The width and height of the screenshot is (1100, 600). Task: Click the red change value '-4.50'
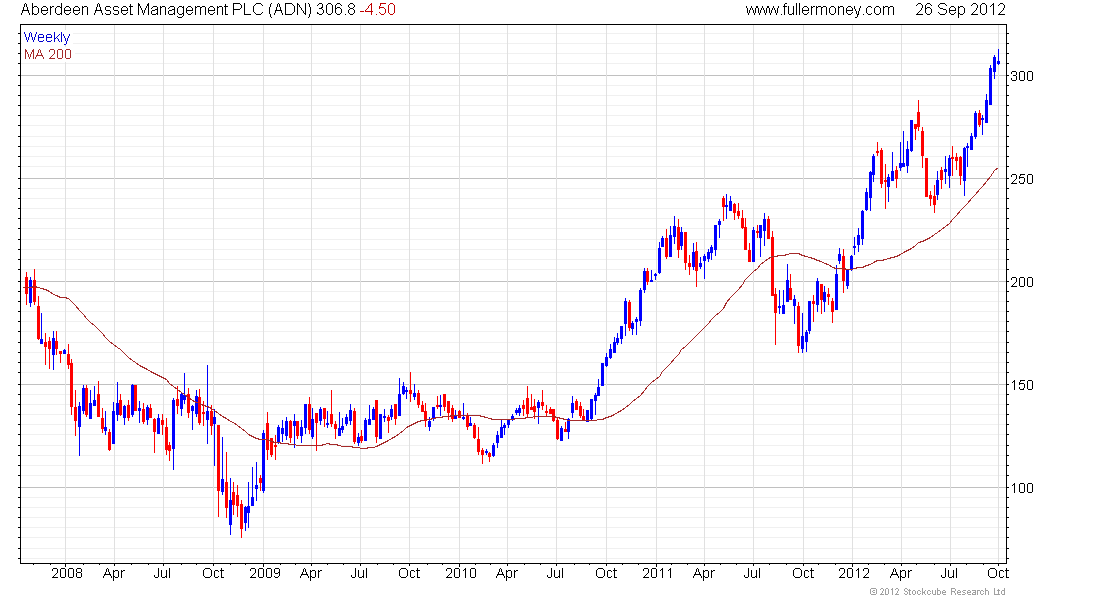377,10
